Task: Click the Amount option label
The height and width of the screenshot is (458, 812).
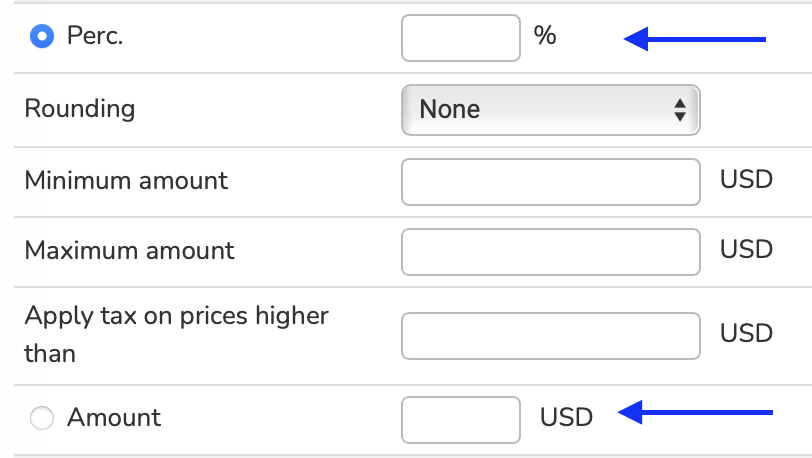Action: pos(114,418)
